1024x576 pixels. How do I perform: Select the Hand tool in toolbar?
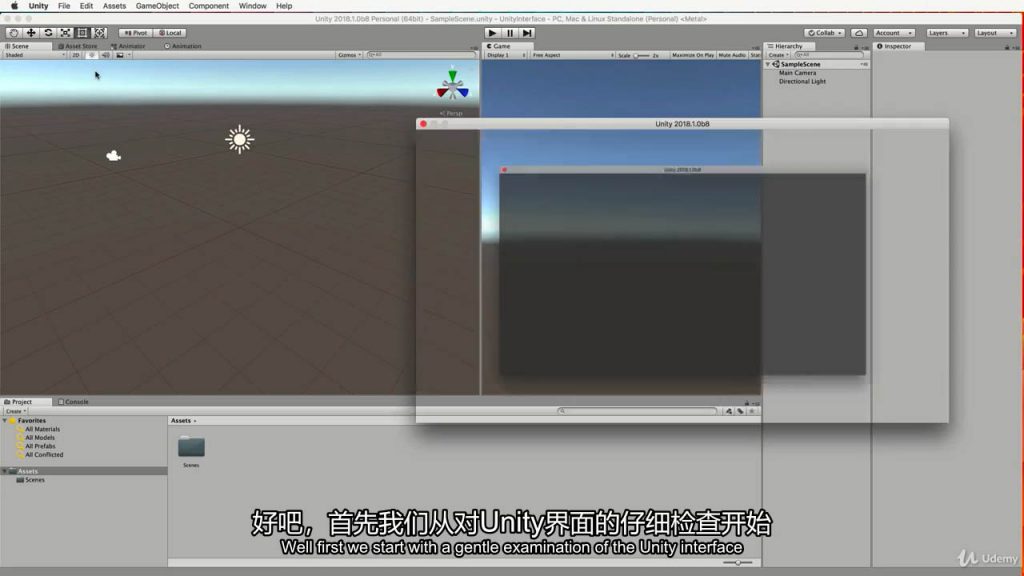click(14, 33)
